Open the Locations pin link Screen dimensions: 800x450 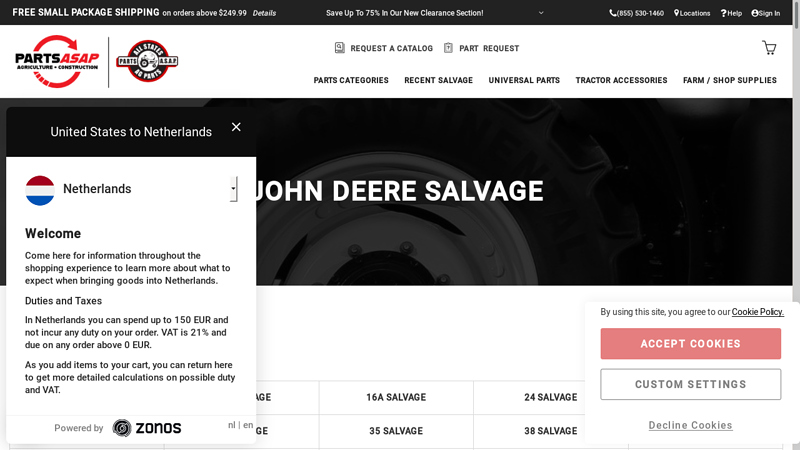692,13
